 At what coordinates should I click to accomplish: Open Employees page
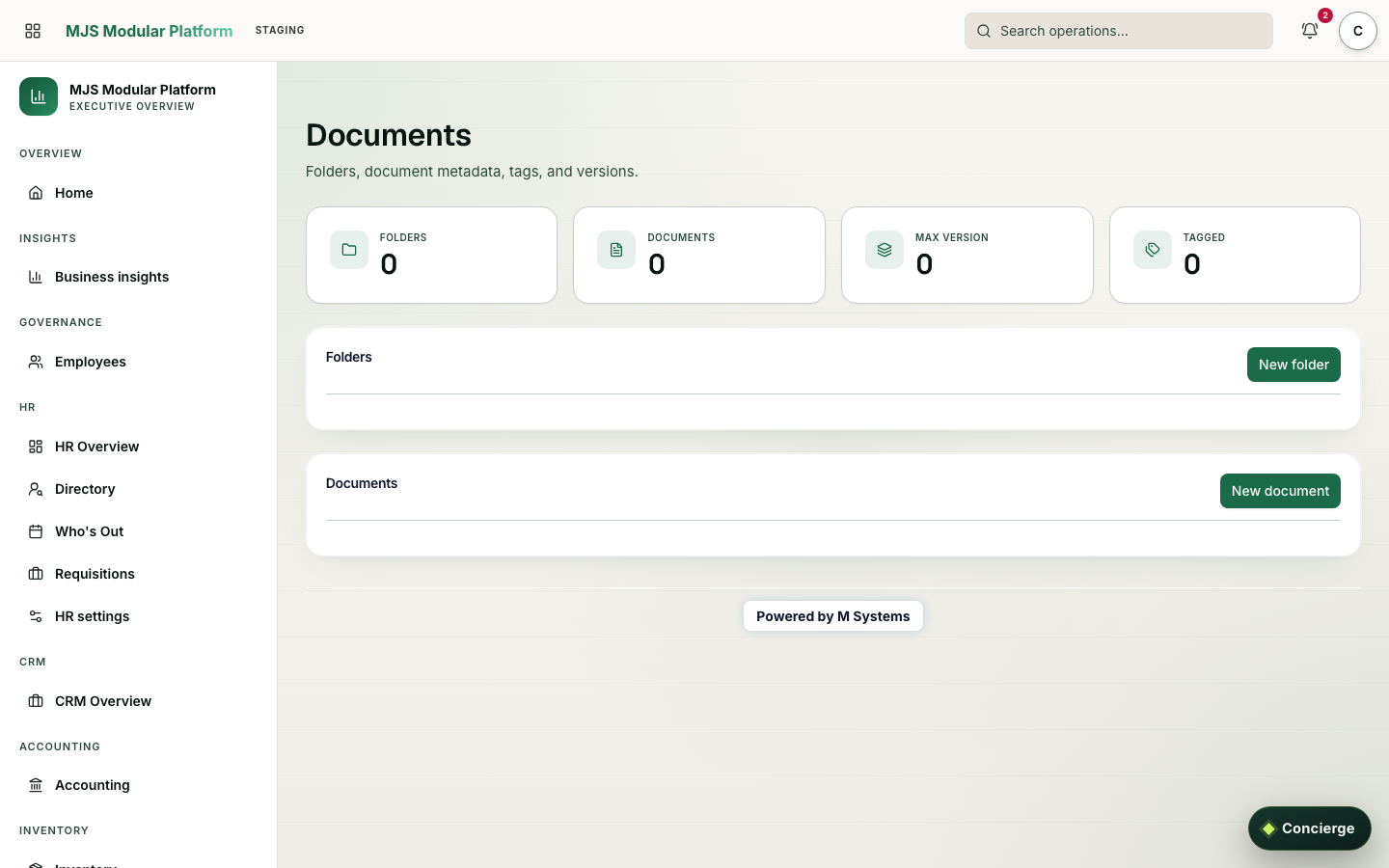tap(139, 362)
